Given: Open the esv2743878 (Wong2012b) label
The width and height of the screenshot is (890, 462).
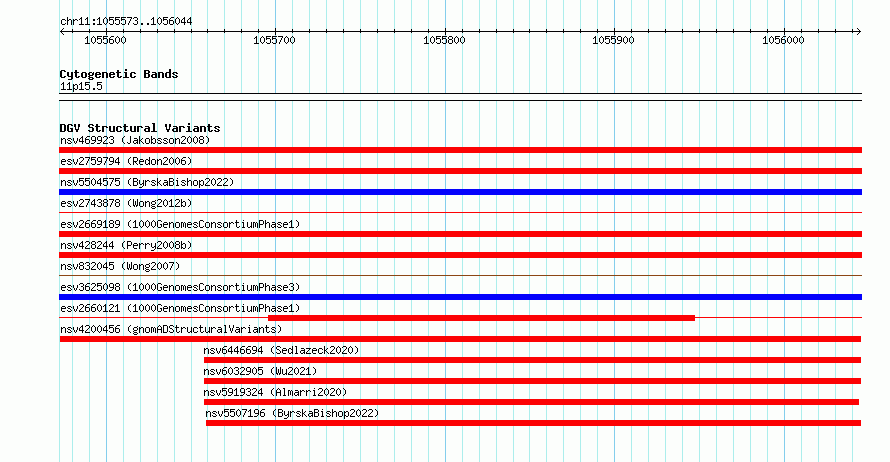Looking at the screenshot, I should 126,203.
